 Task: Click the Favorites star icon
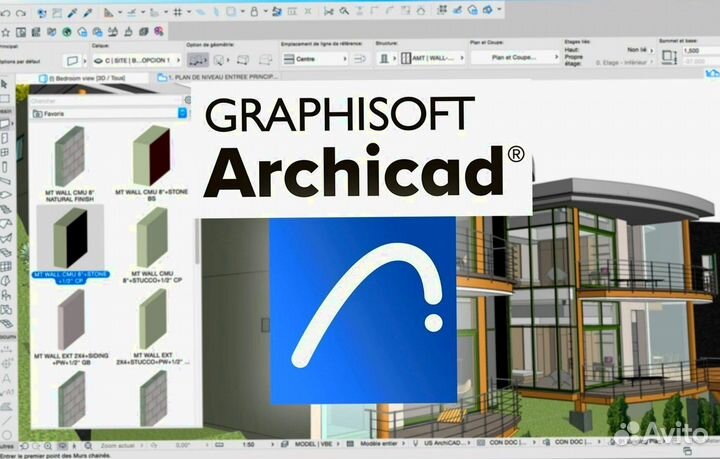coord(6,32)
